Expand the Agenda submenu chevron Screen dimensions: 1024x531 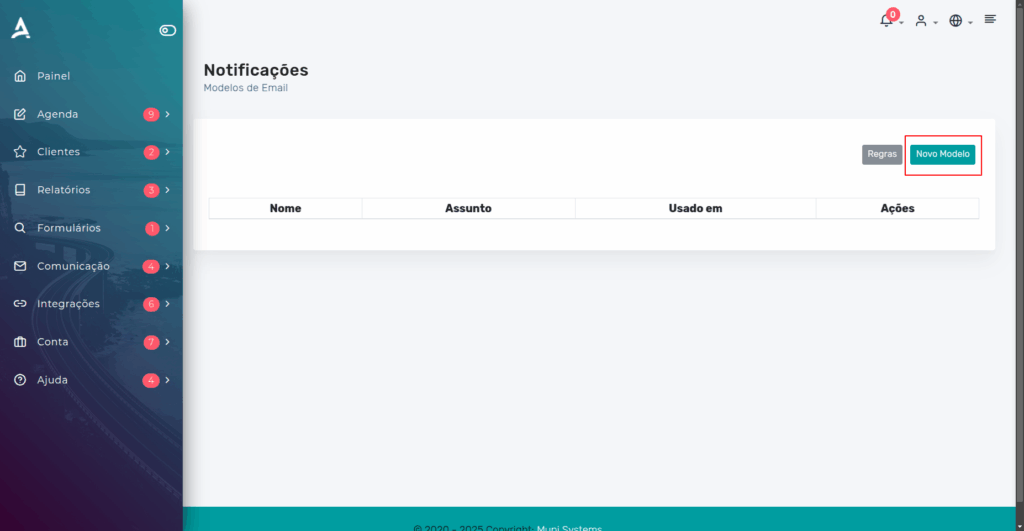168,114
